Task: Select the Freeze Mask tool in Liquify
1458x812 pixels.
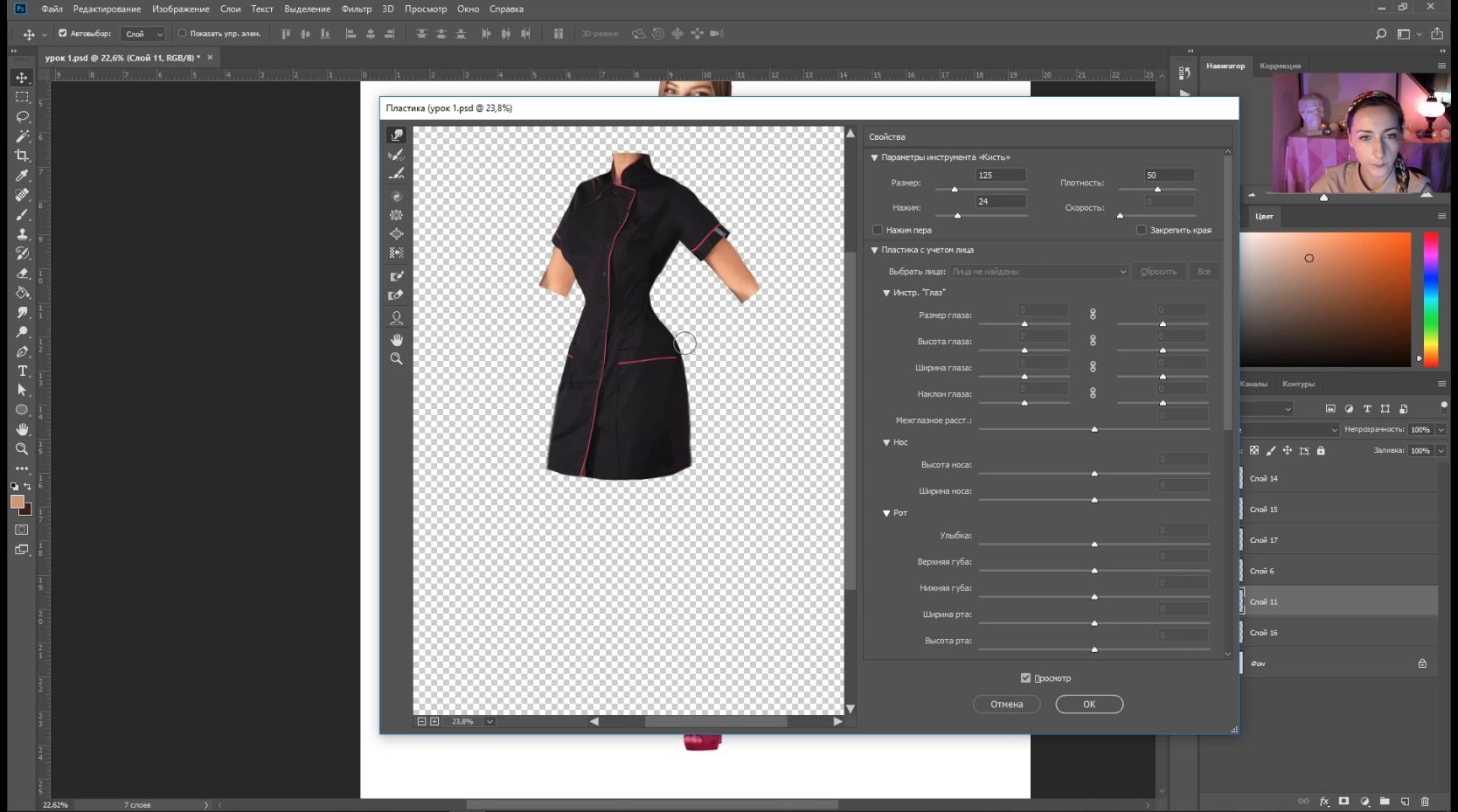Action: pyautogui.click(x=397, y=276)
